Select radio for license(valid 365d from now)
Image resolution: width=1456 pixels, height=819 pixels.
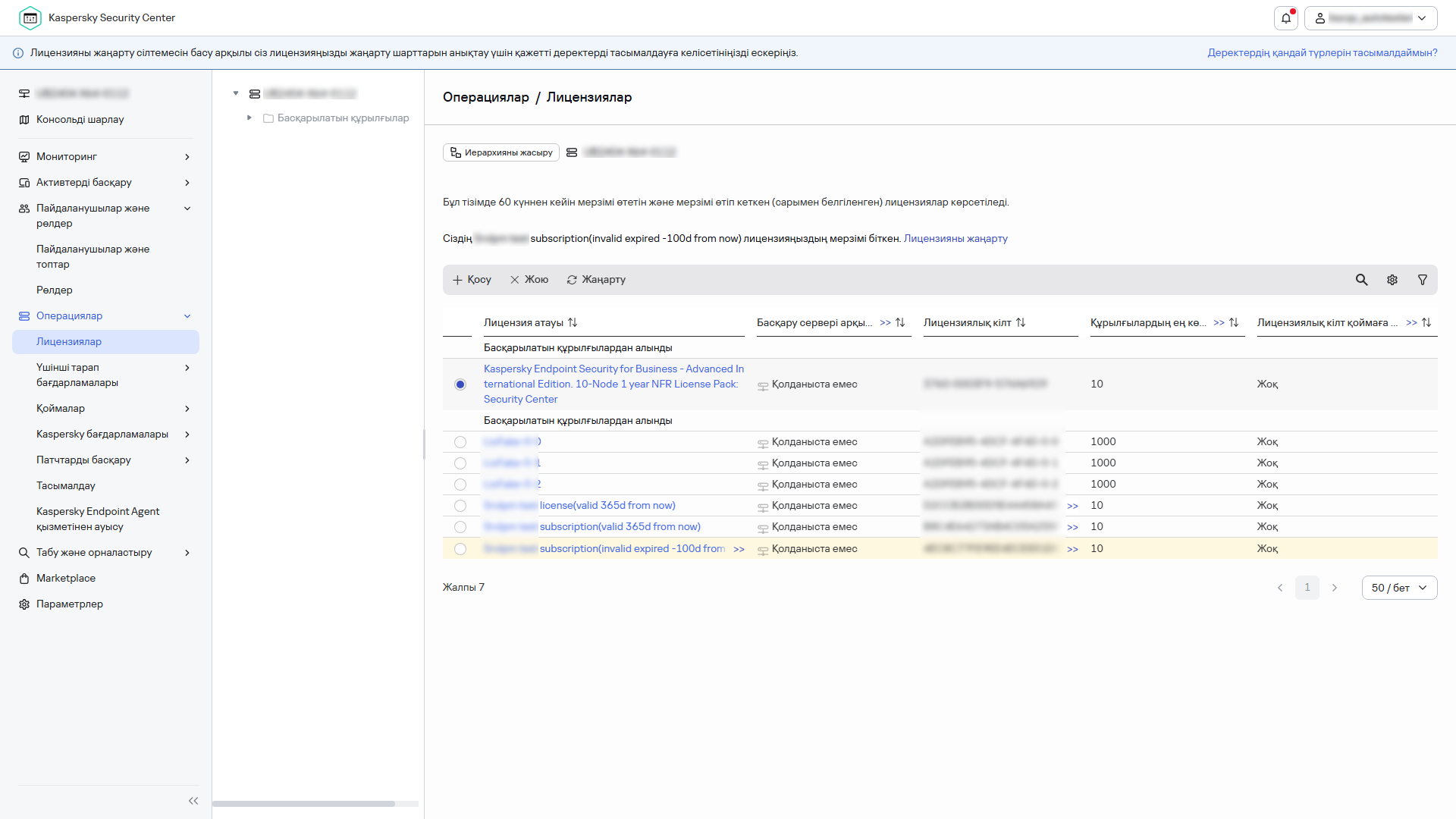pyautogui.click(x=460, y=506)
